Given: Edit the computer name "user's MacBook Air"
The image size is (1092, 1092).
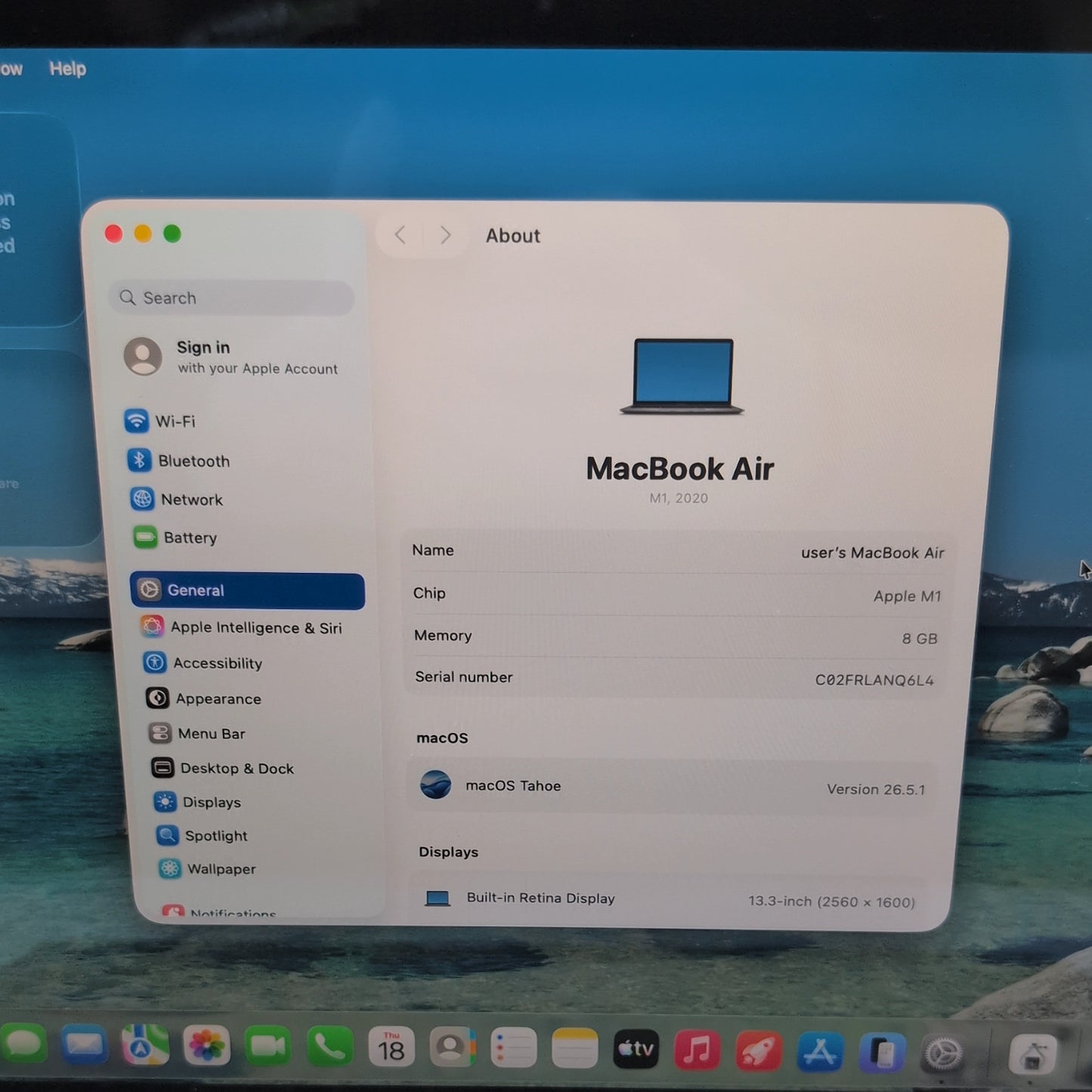Looking at the screenshot, I should [x=873, y=552].
